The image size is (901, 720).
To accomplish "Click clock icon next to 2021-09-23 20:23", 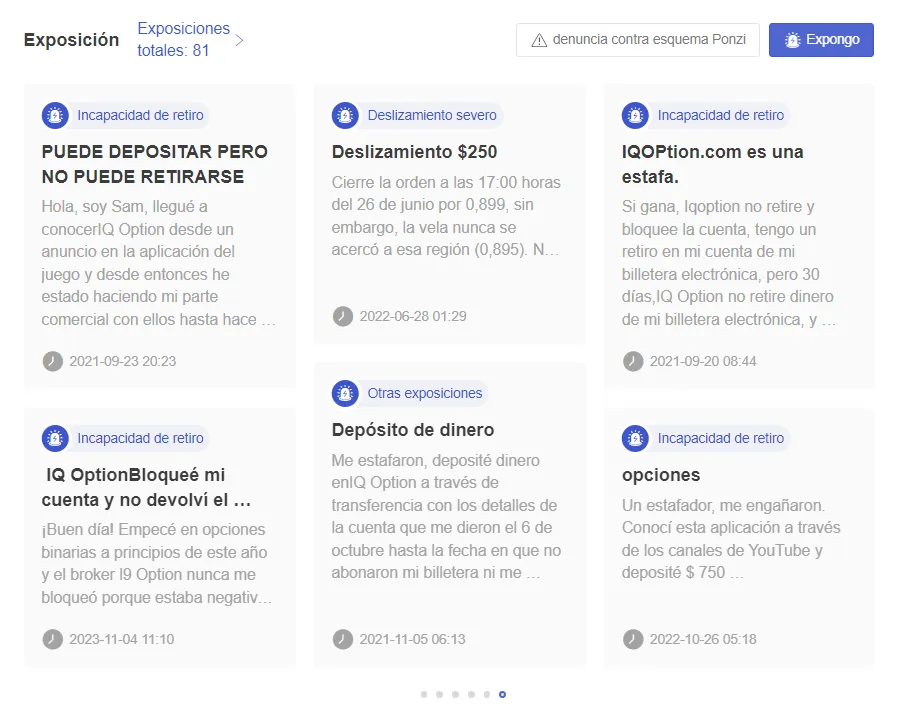I will tap(53, 361).
